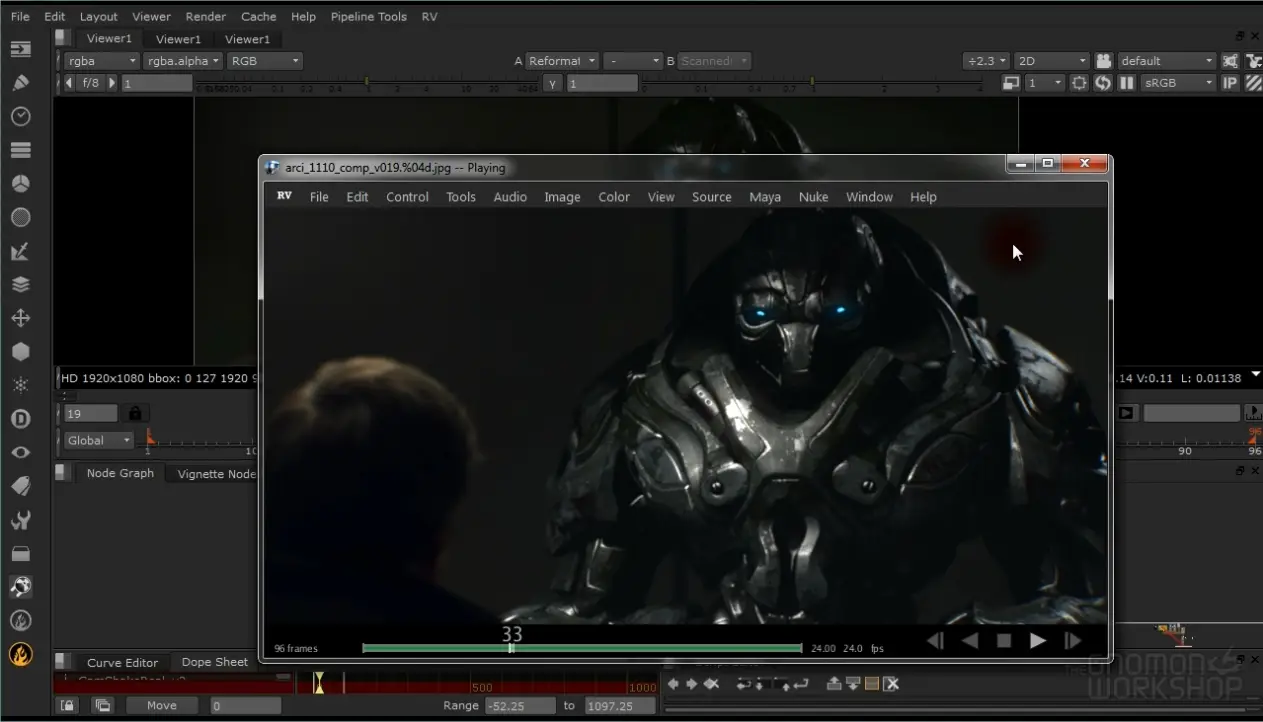The height and width of the screenshot is (722, 1263).
Task: Click the Range start field -52.25
Action: click(x=519, y=705)
